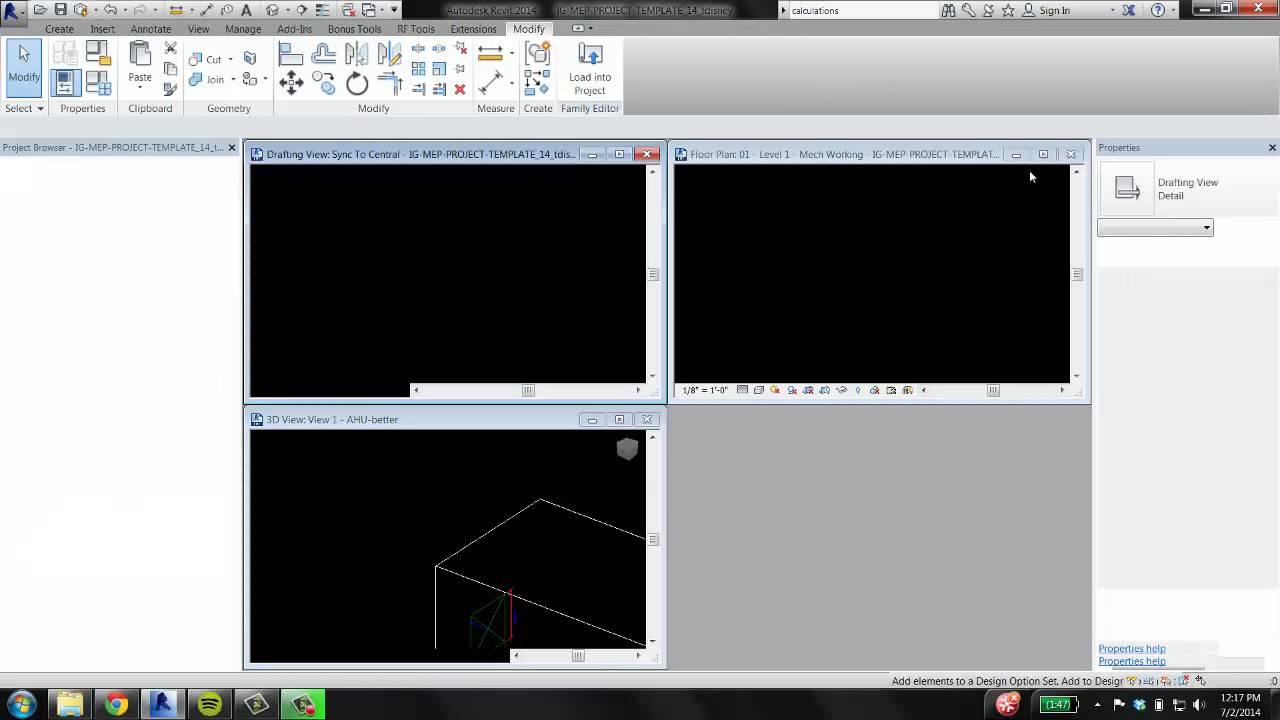Click the vertical scrollbar thumb in Floor Plan
The width and height of the screenshot is (1280, 720).
click(1077, 274)
